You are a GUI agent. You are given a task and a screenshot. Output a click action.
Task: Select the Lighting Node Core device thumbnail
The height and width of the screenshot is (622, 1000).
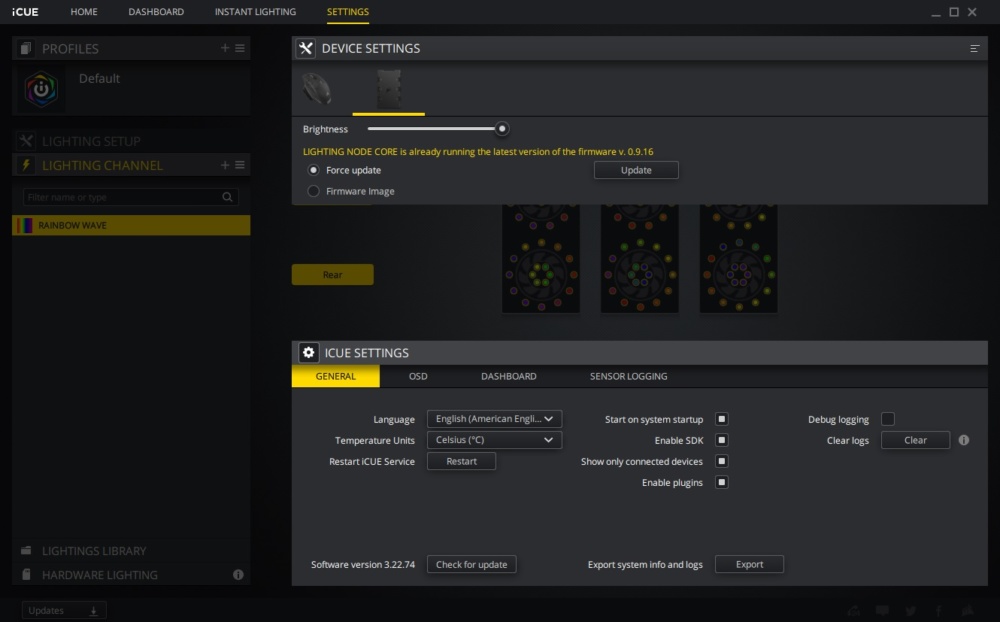click(388, 89)
